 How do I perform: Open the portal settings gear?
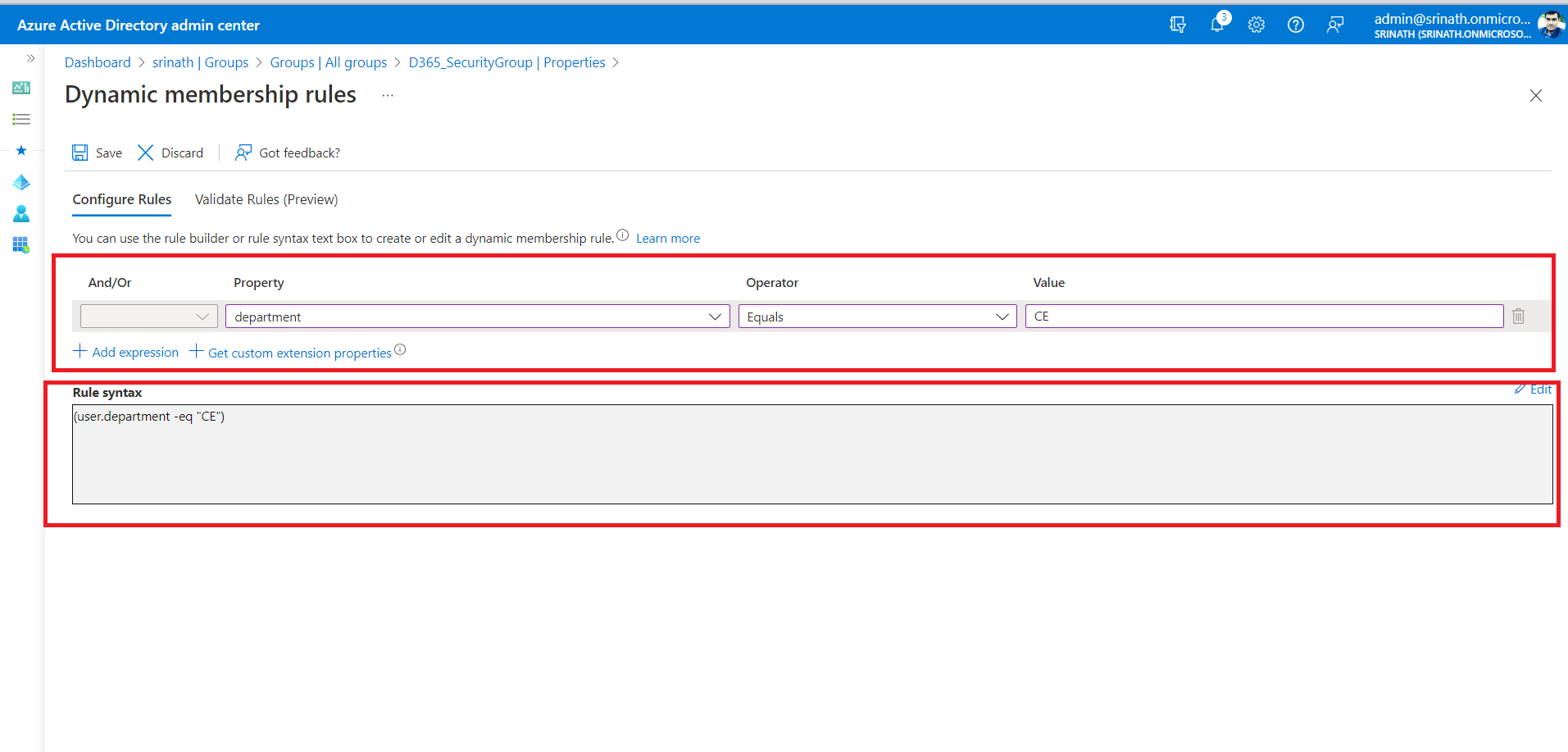point(1256,25)
